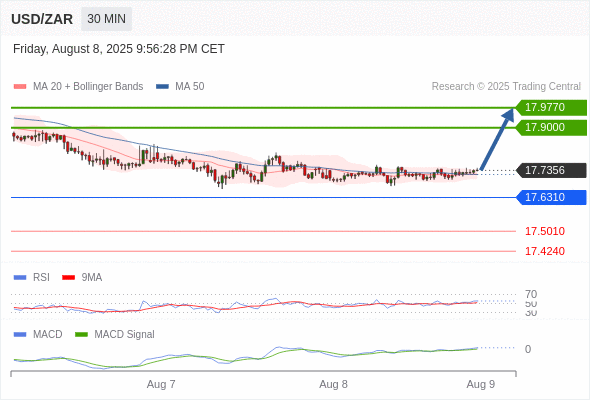Open the Research Trading Central copyright link
Viewport: 590px width, 400px height.
[506, 87]
